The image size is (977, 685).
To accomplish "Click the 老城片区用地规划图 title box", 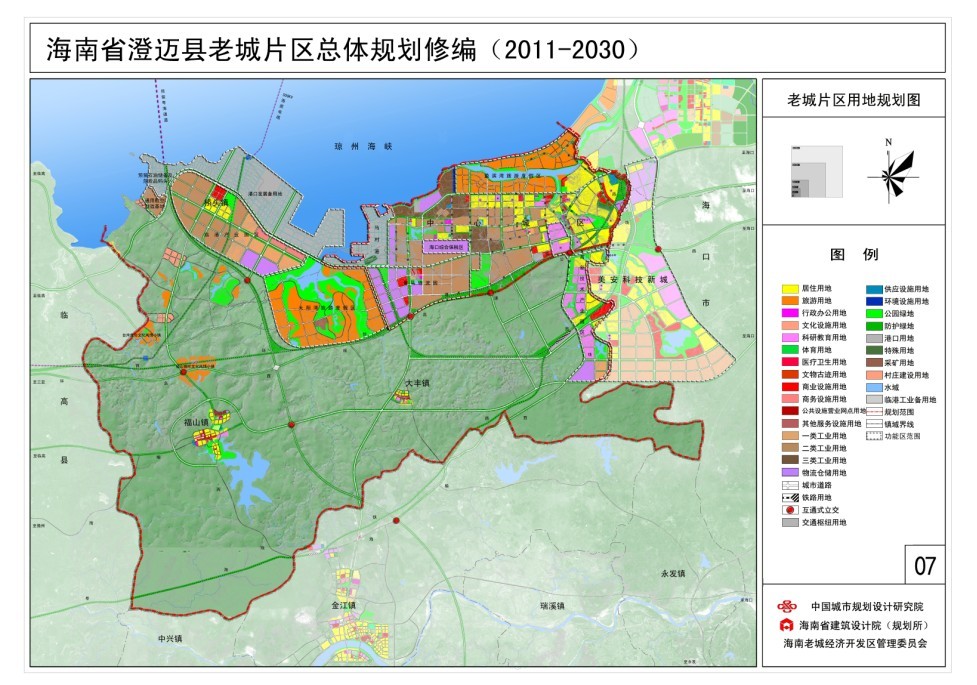I will (x=853, y=100).
